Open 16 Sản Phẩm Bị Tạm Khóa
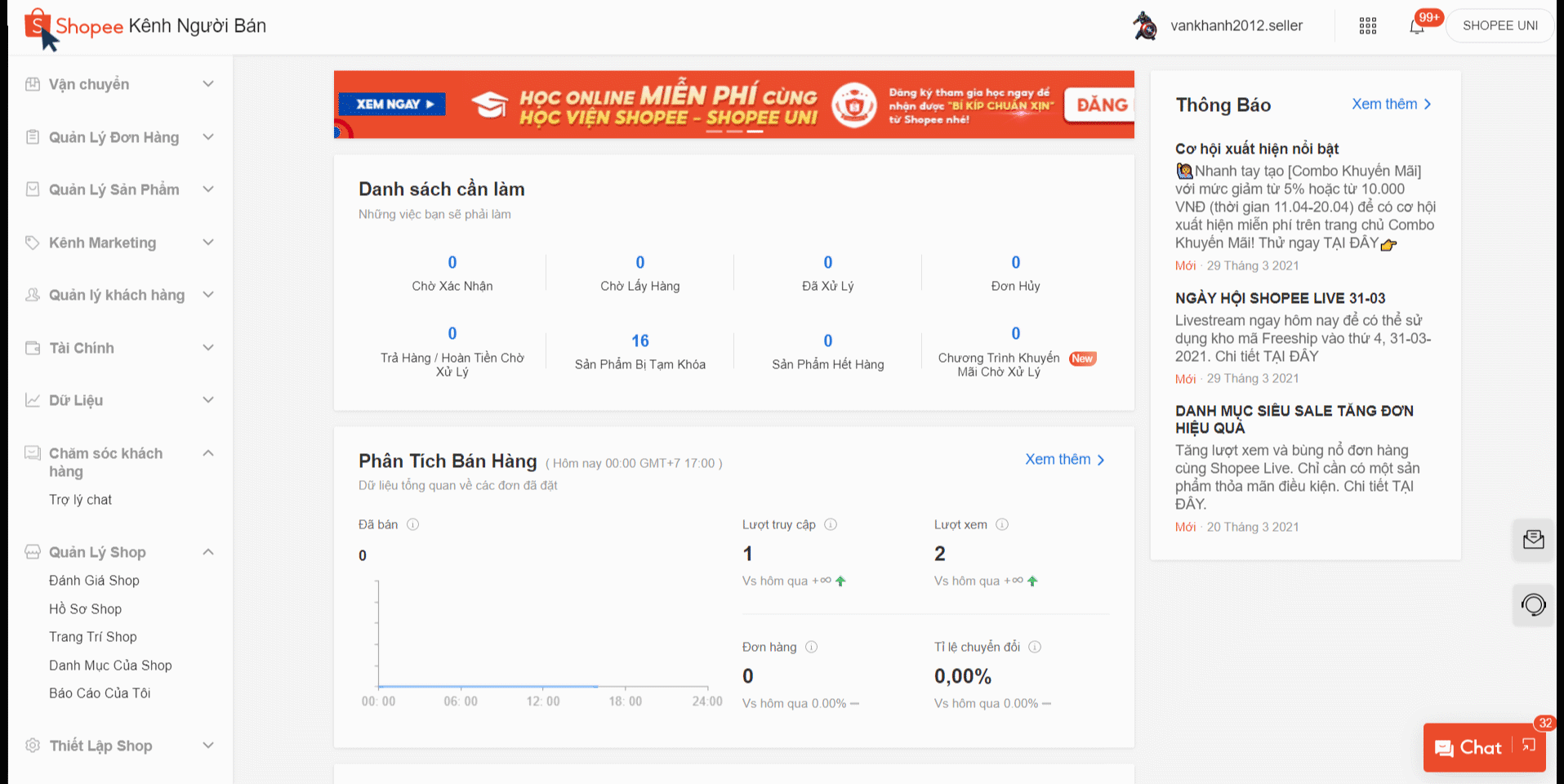 coord(640,352)
